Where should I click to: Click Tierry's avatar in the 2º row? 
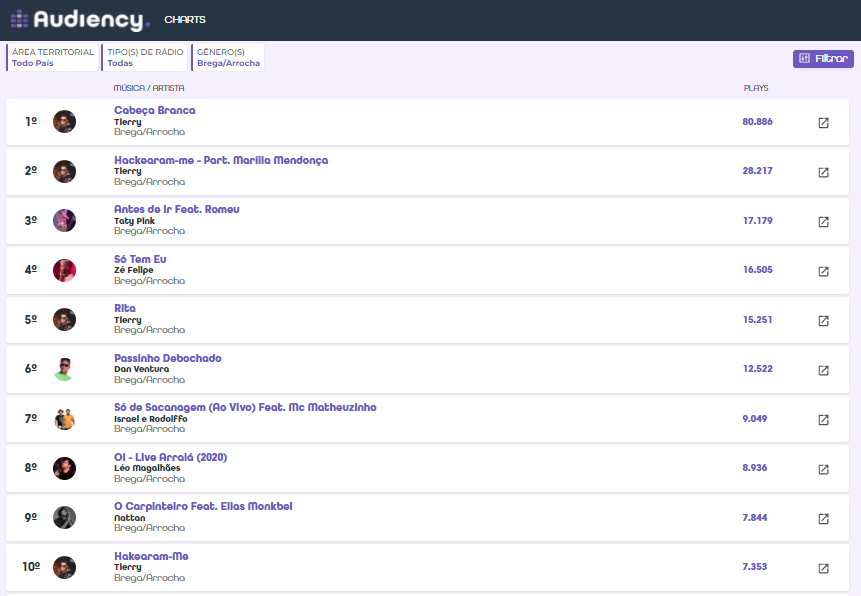[64, 171]
